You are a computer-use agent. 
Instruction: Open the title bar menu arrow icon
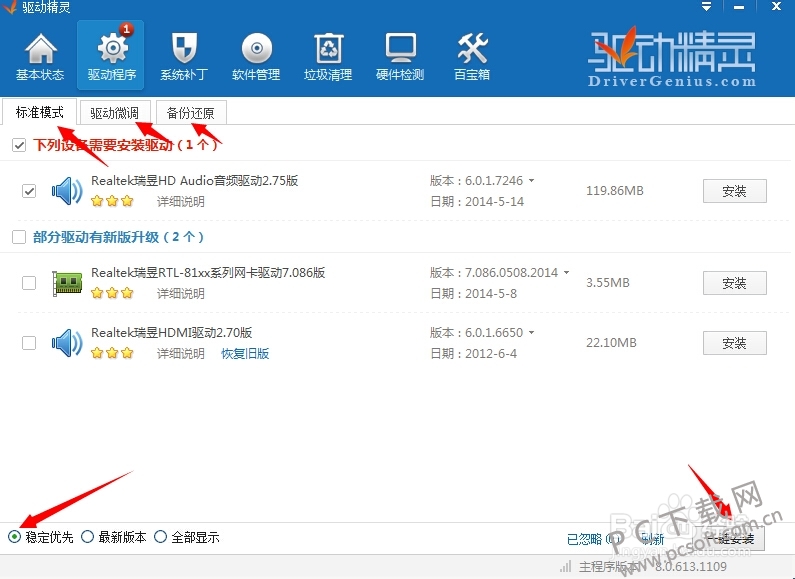[706, 7]
